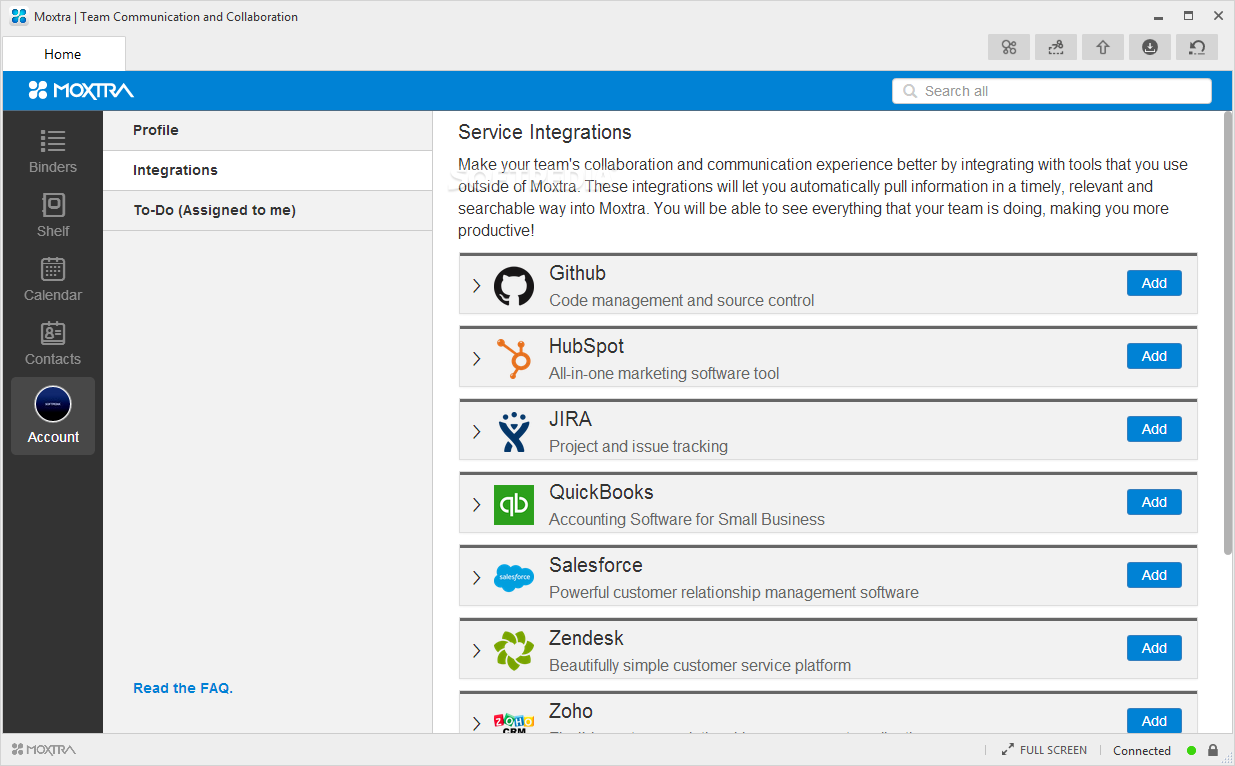Image resolution: width=1235 pixels, height=766 pixels.
Task: Click 'Project and issue tracking' text
Action: pos(638,446)
